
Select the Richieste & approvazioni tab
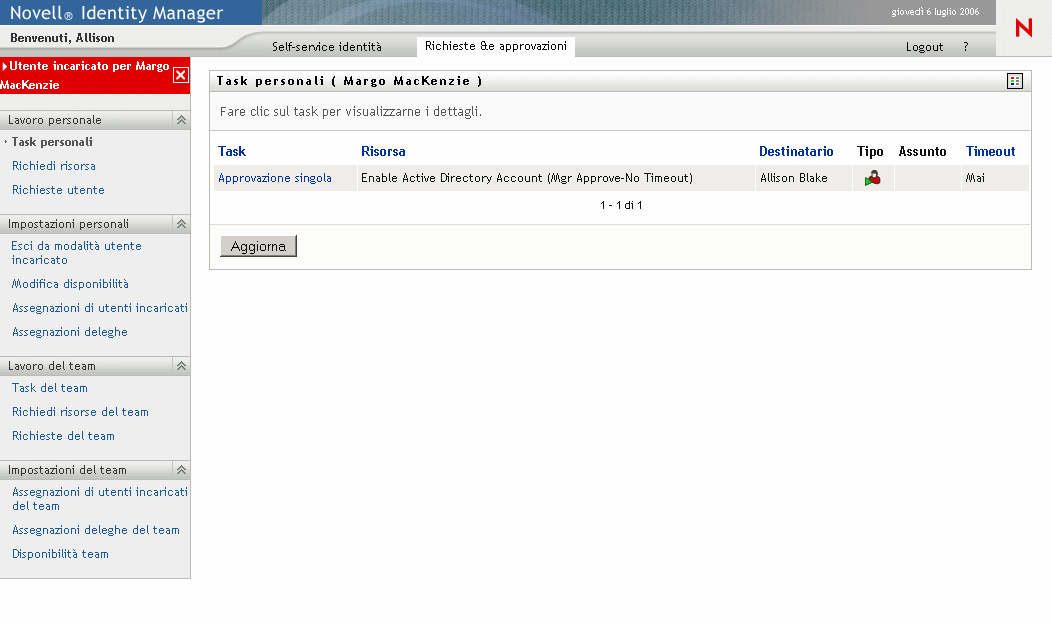(495, 46)
